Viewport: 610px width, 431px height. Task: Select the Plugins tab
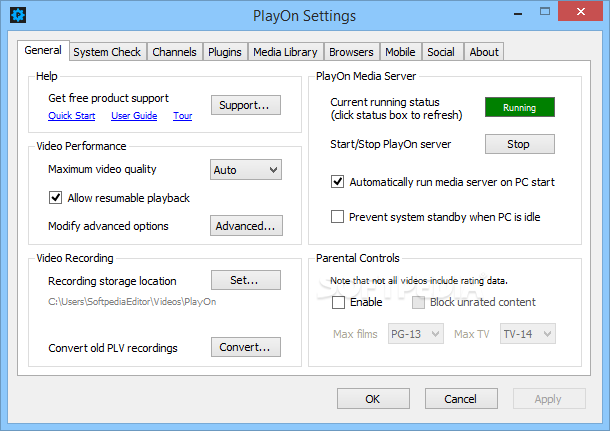(x=224, y=52)
